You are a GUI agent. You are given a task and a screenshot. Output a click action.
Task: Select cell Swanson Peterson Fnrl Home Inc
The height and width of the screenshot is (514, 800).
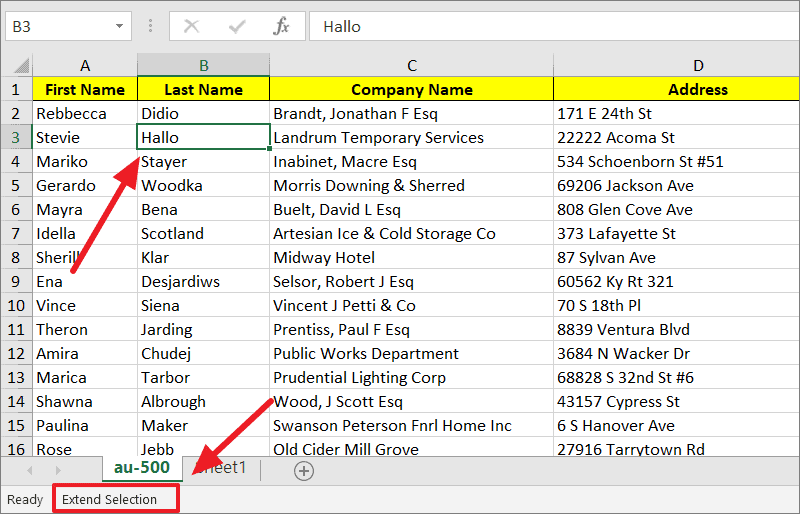tap(412, 425)
